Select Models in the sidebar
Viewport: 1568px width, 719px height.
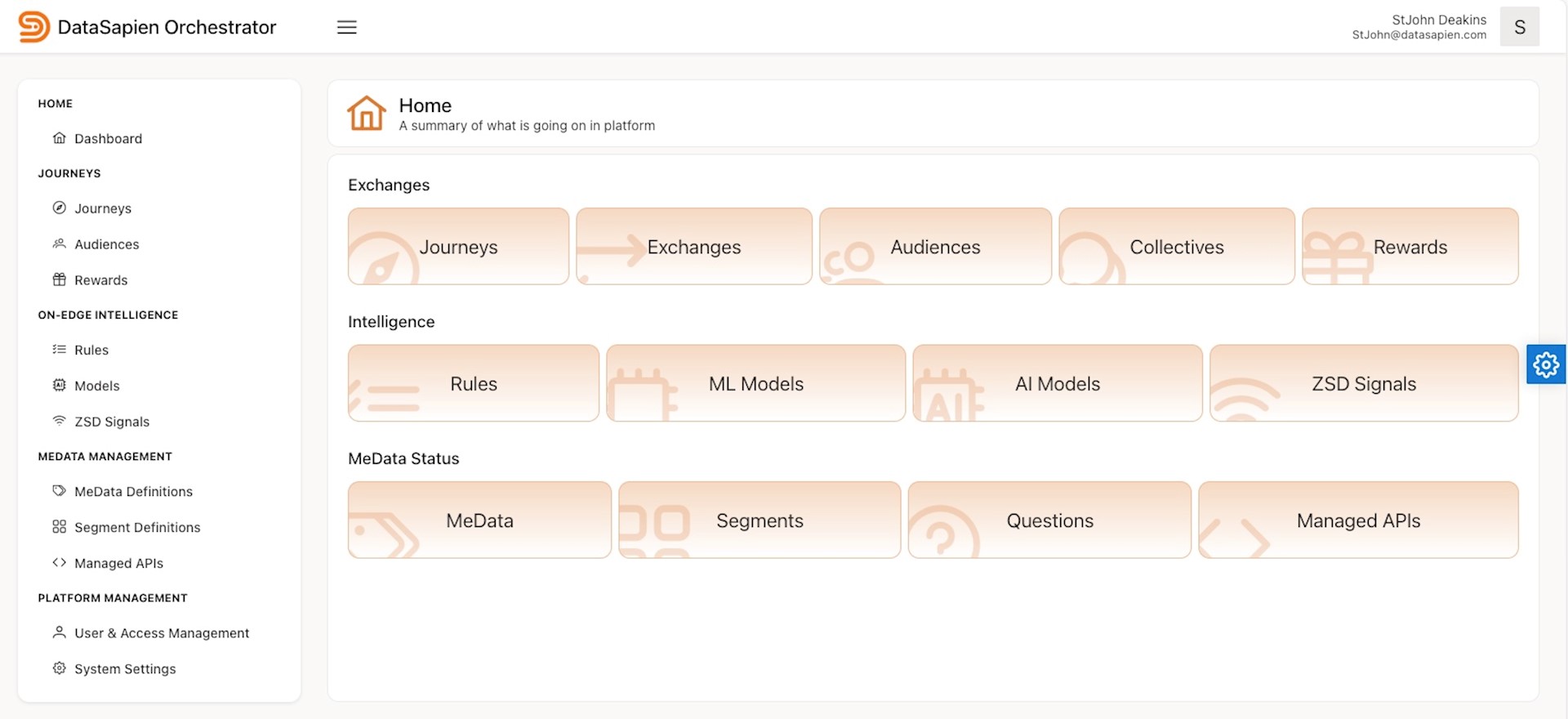click(x=96, y=386)
